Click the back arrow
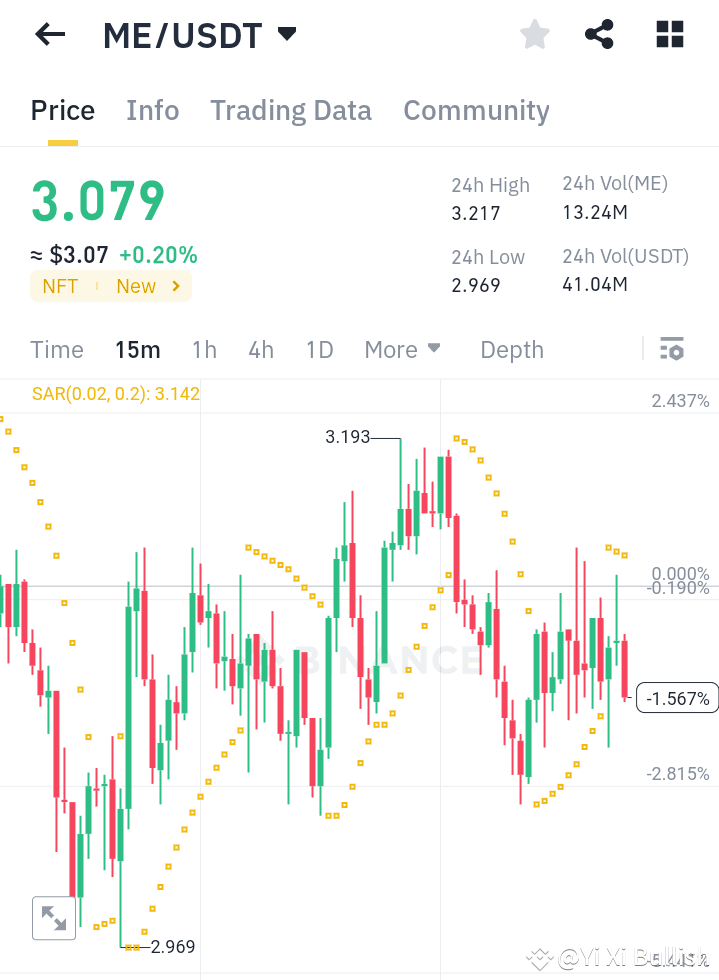Viewport: 719px width, 980px height. [x=48, y=34]
